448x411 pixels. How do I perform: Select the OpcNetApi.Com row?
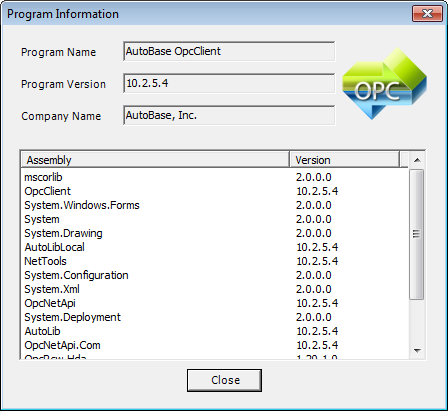pyautogui.click(x=214, y=345)
